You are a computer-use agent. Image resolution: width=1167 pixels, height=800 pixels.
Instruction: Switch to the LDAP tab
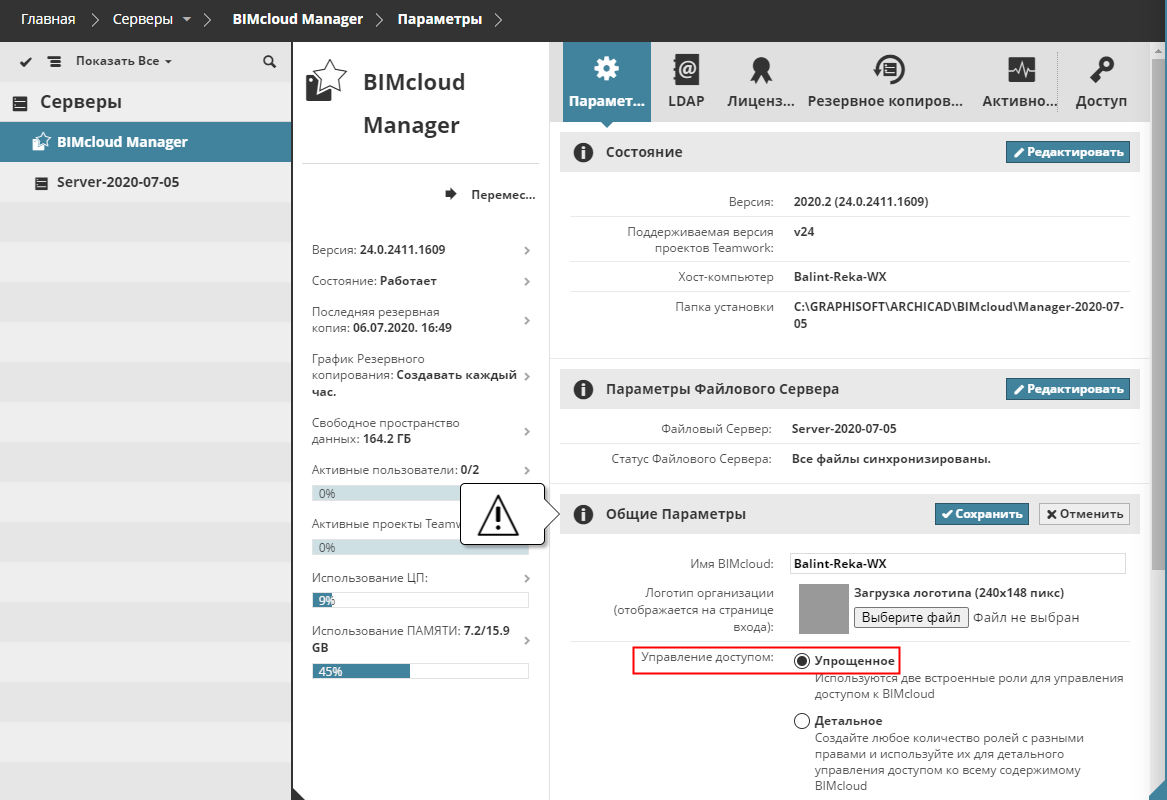click(x=685, y=81)
